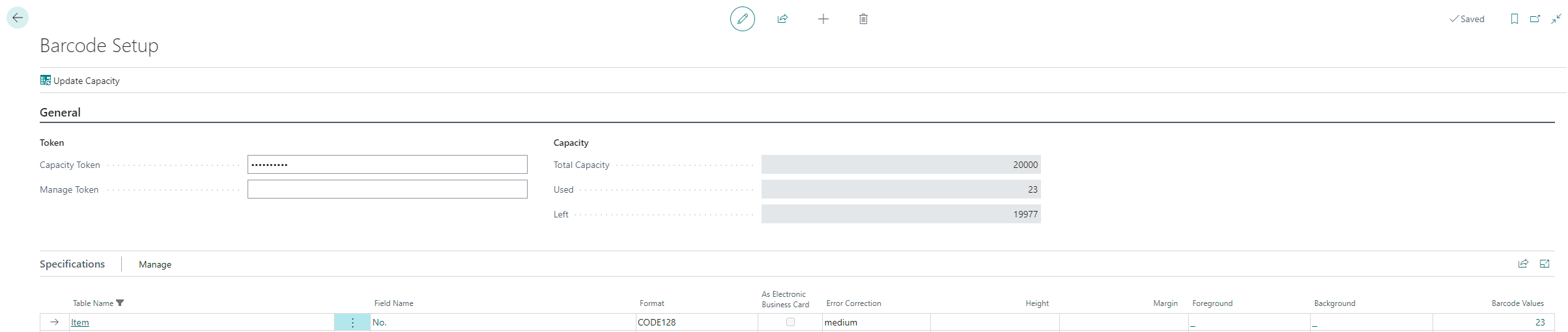Open page in new window icon
The width and height of the screenshot is (1568, 332).
tap(1535, 19)
